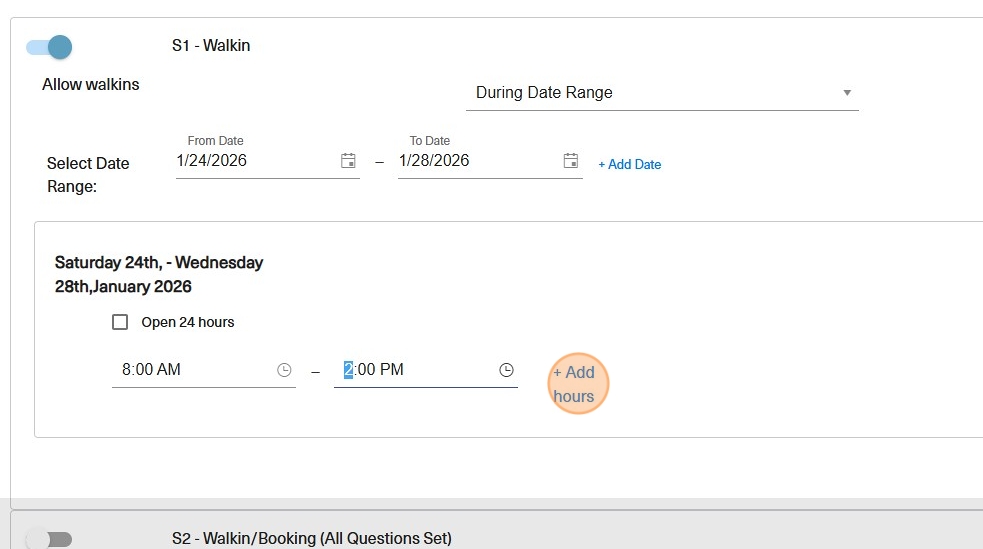This screenshot has height=549, width=983.
Task: Click the + Add Date link
Action: [x=629, y=164]
